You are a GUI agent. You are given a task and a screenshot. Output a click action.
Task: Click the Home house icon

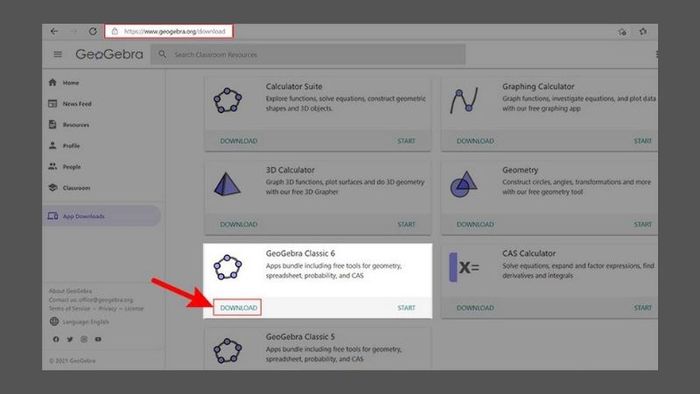[53, 82]
